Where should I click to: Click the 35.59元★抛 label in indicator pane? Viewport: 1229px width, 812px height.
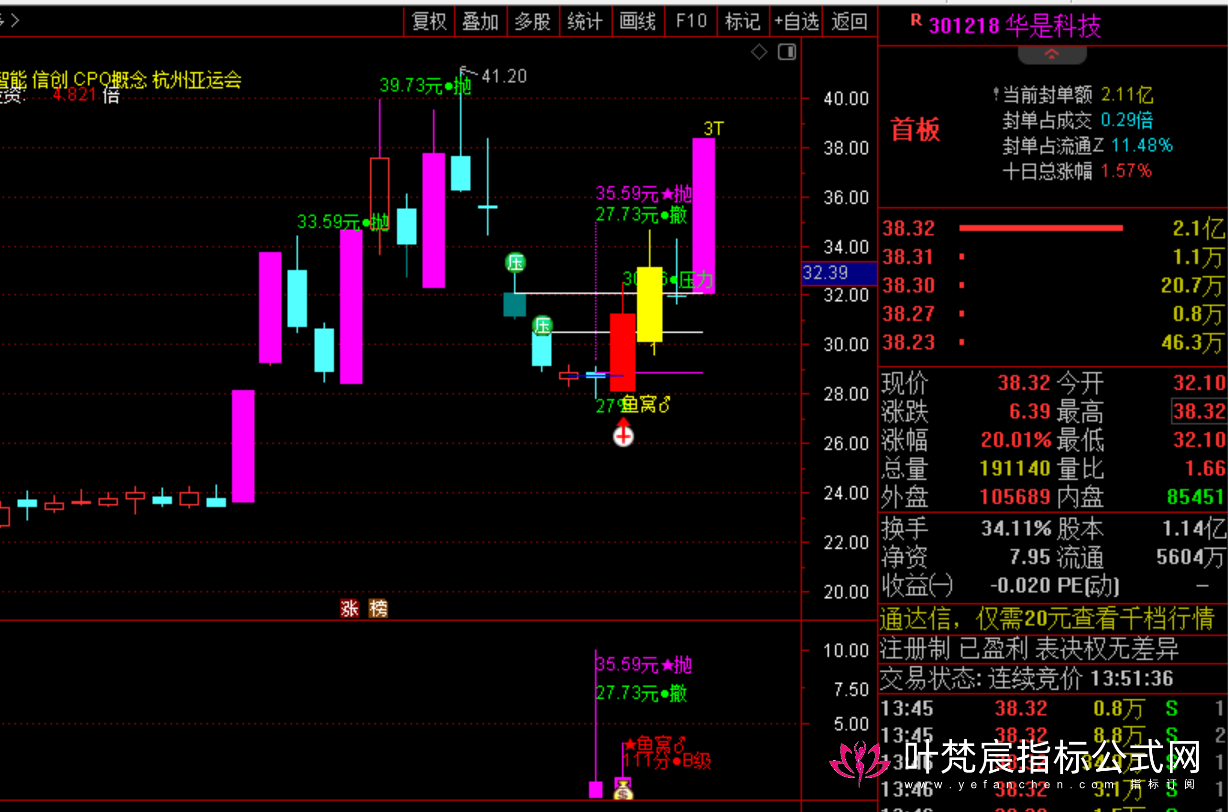[643, 665]
